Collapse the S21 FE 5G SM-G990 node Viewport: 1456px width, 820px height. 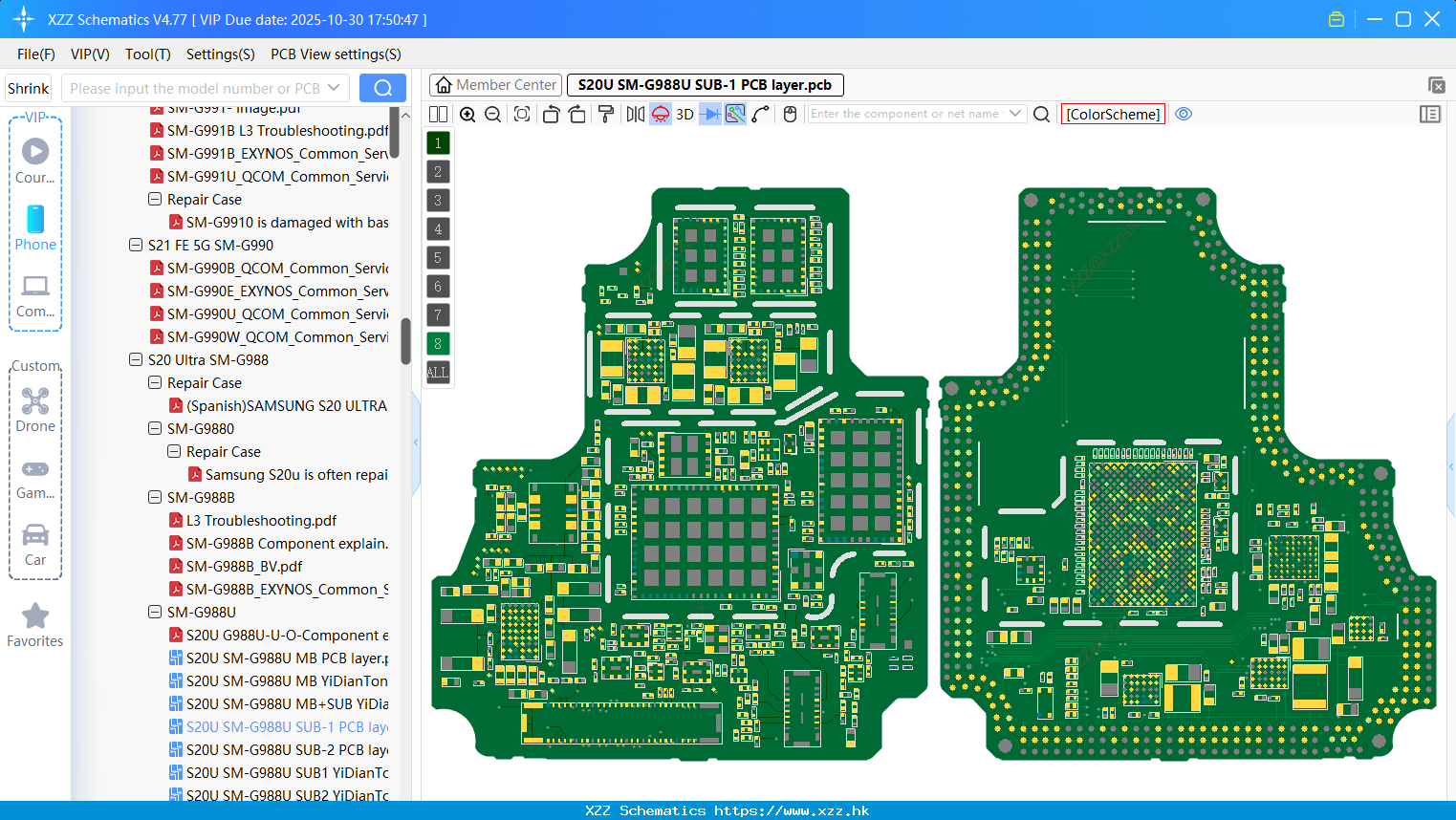point(136,246)
